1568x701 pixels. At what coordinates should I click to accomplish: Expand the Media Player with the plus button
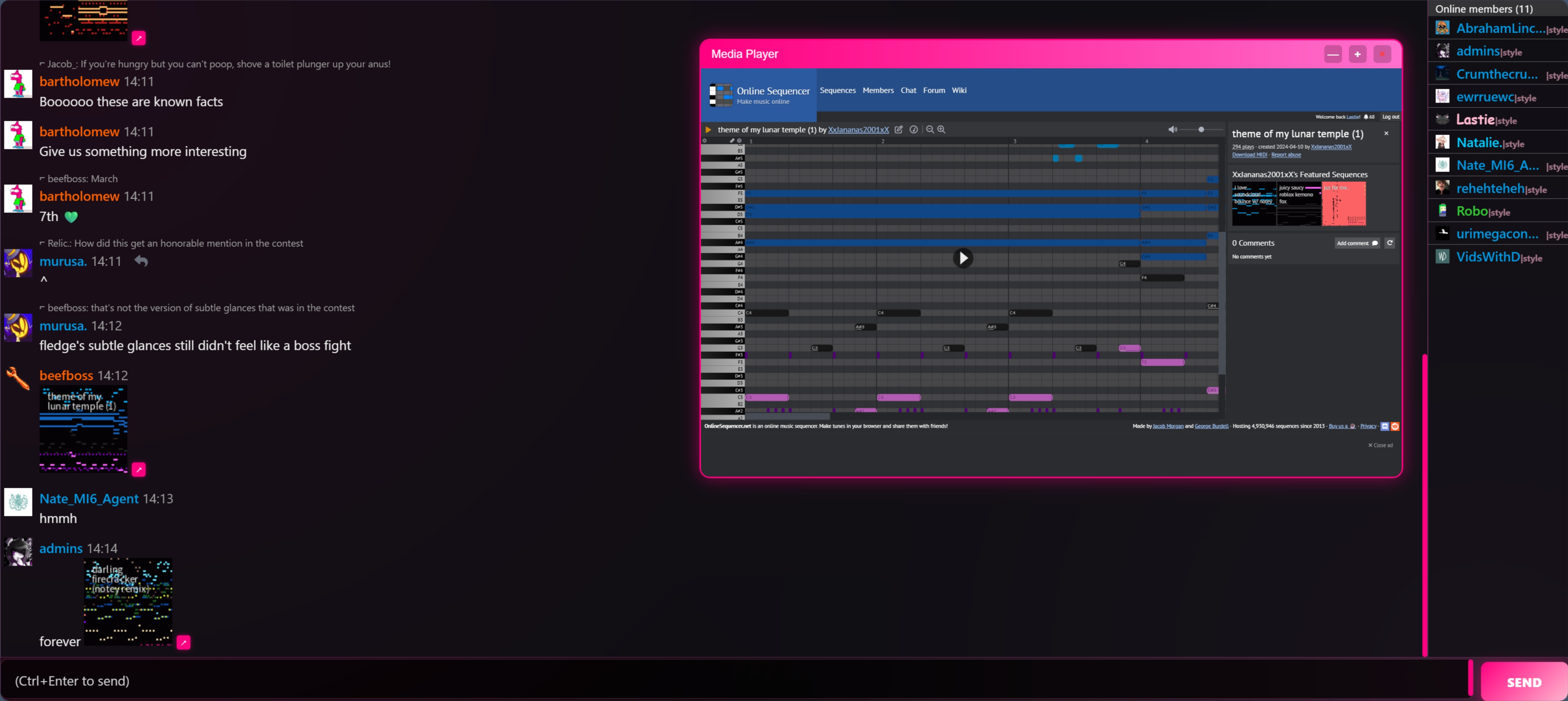click(1358, 54)
